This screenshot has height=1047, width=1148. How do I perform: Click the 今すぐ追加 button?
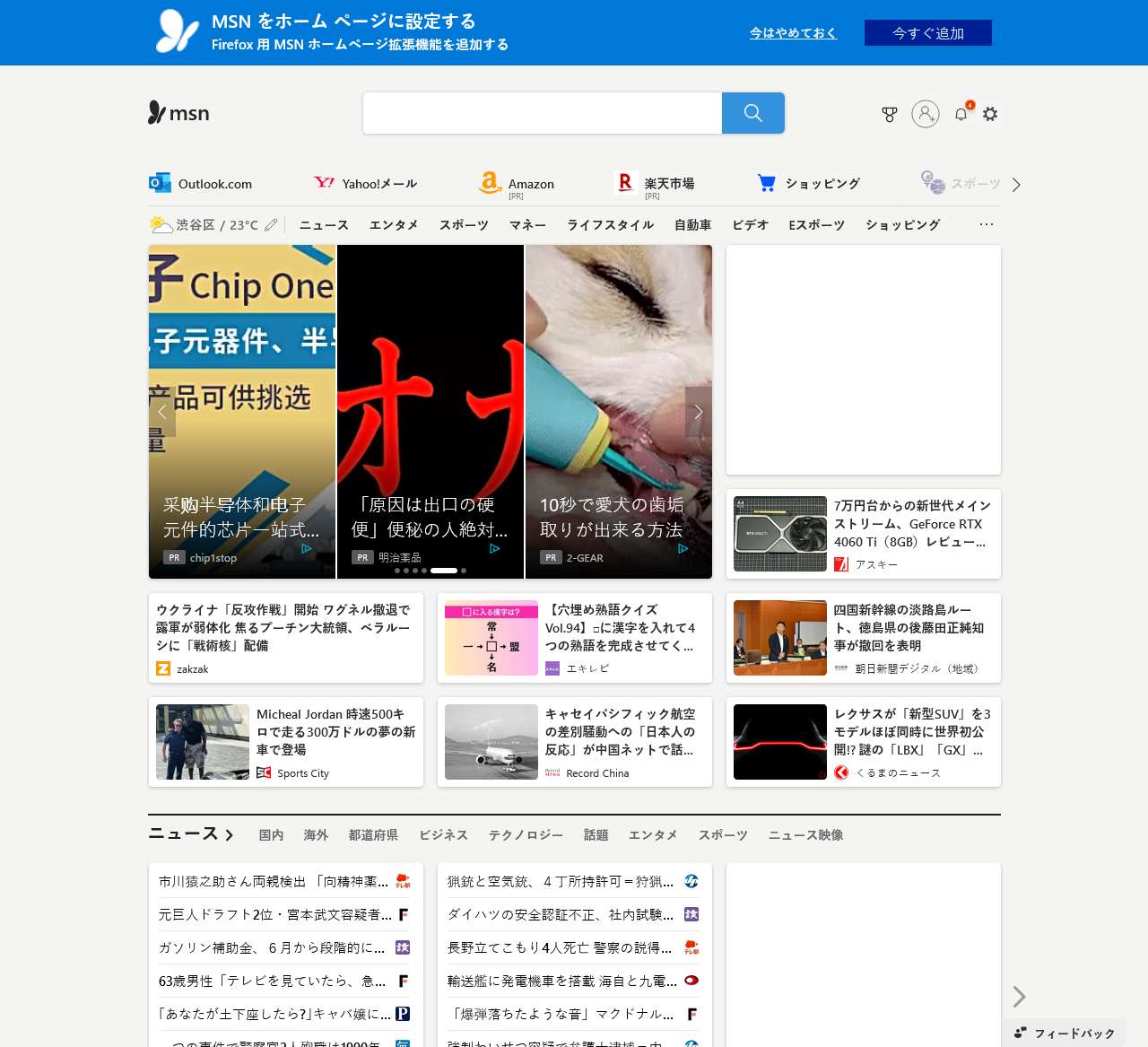[928, 33]
